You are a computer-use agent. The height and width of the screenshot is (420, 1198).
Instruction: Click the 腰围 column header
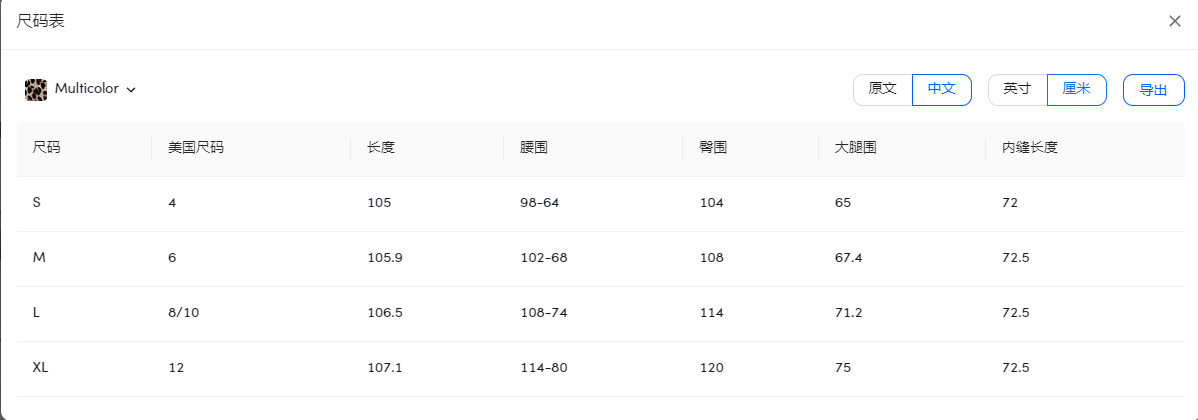[x=534, y=148]
